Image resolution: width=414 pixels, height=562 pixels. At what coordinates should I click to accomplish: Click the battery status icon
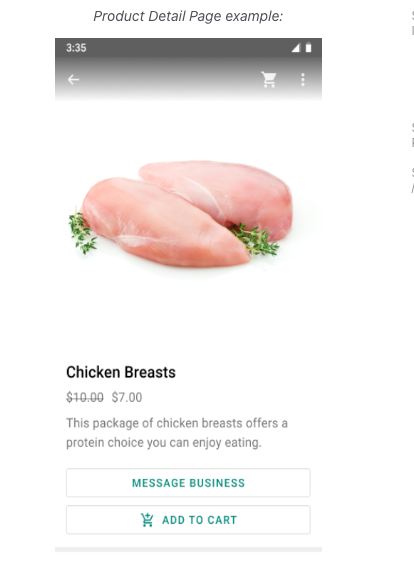(x=308, y=47)
